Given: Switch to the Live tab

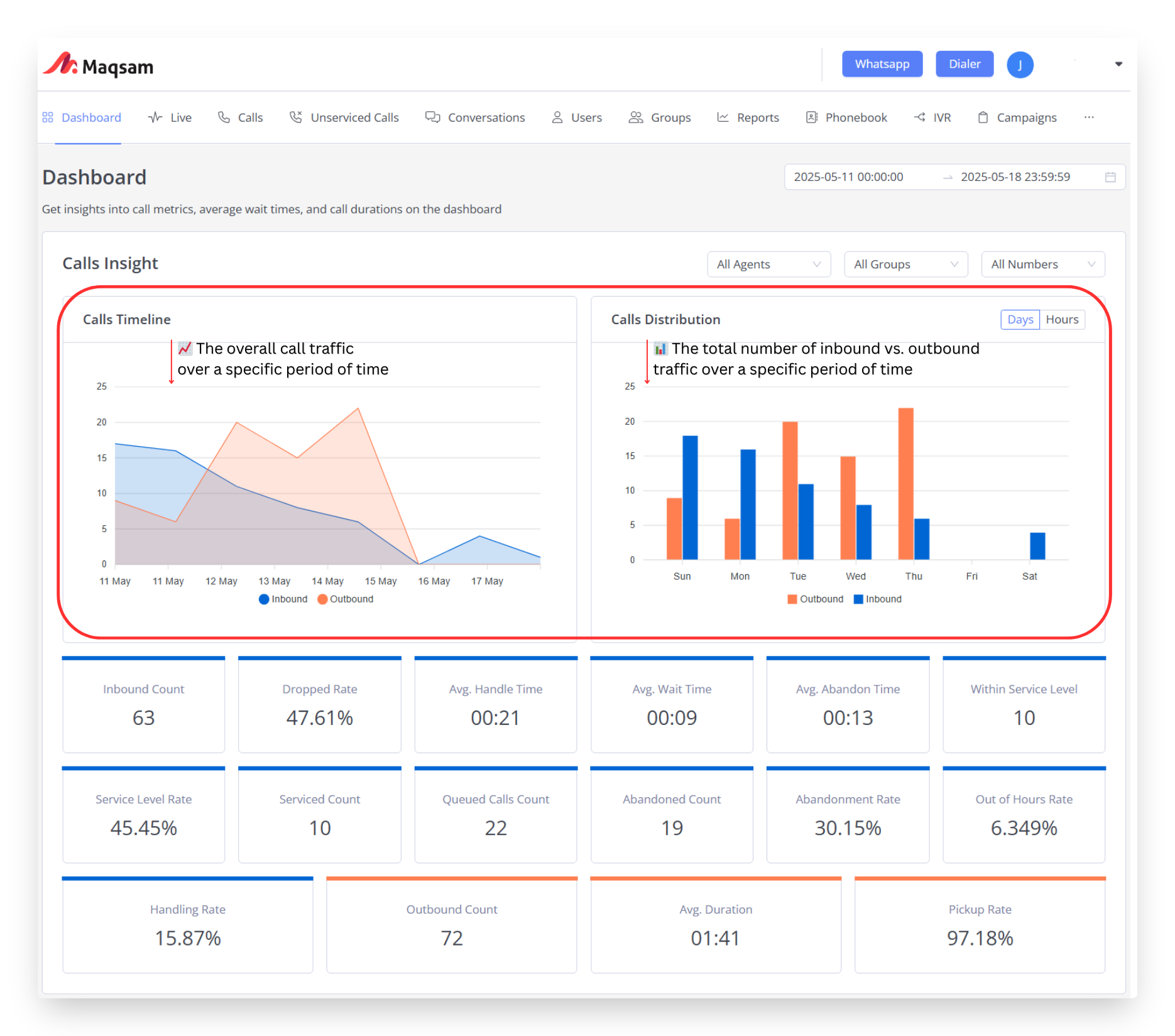Looking at the screenshot, I should point(170,117).
